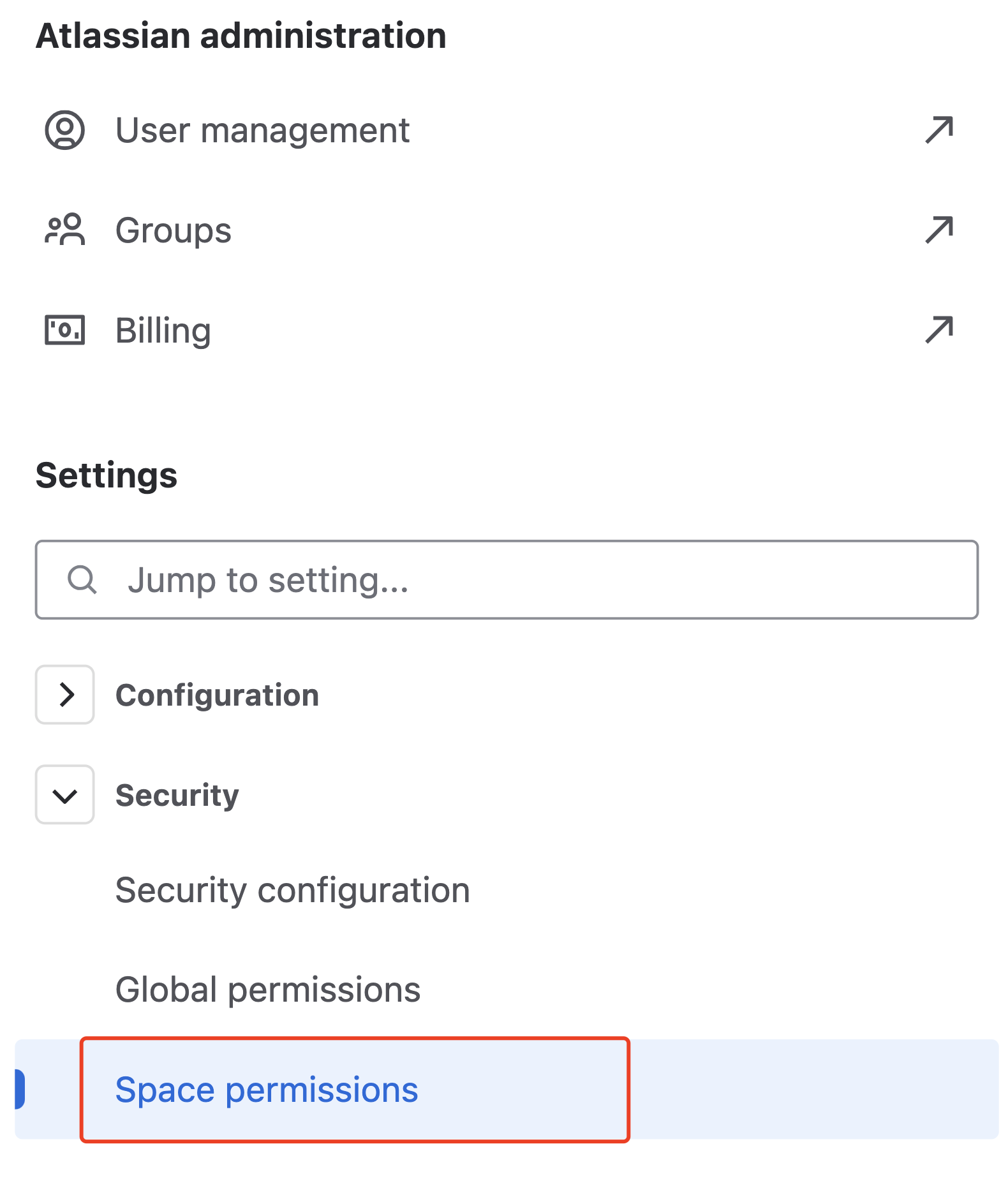Click the Security section label
This screenshot has width=1008, height=1188.
177,795
